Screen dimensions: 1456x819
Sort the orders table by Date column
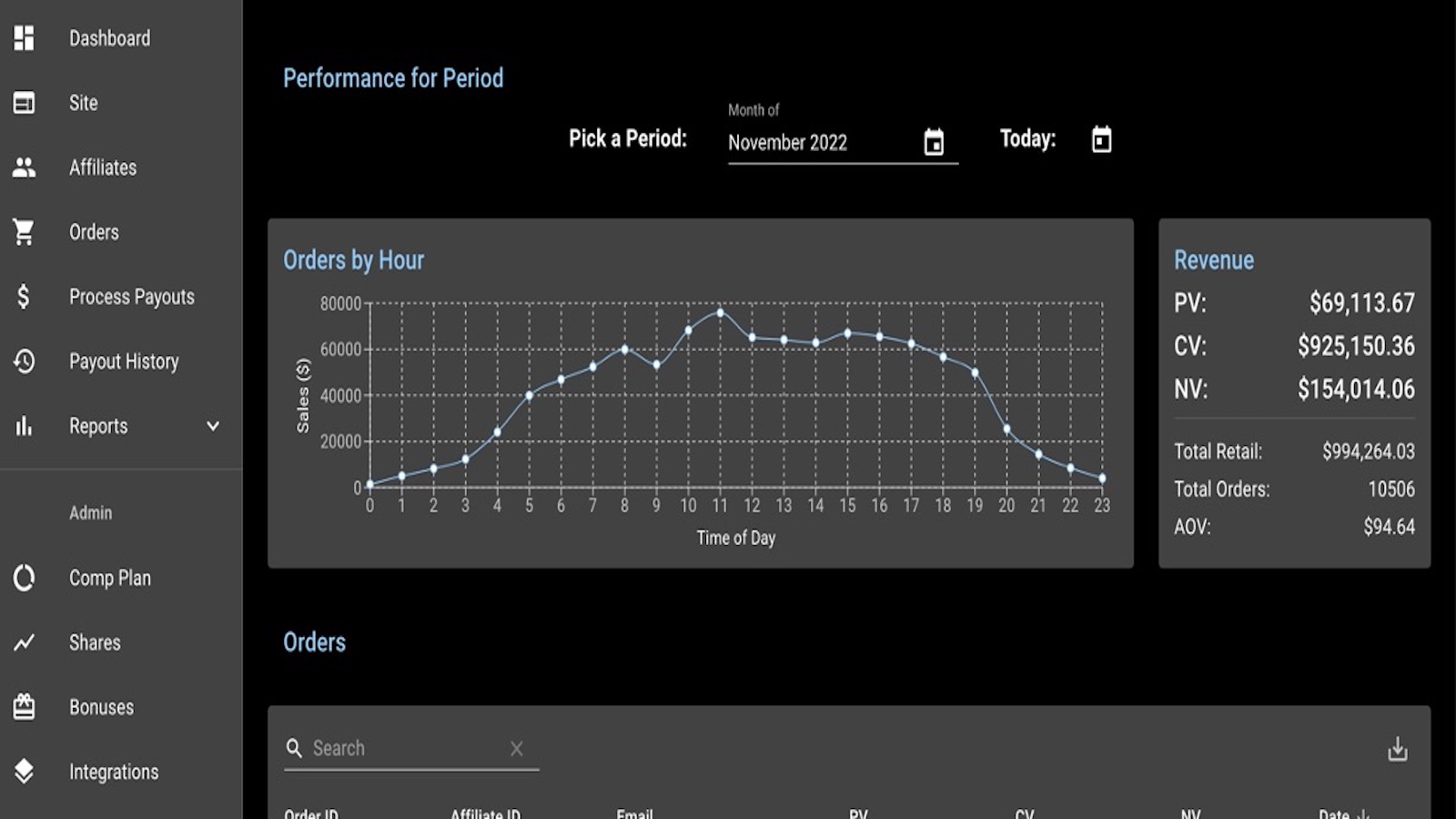[1345, 814]
